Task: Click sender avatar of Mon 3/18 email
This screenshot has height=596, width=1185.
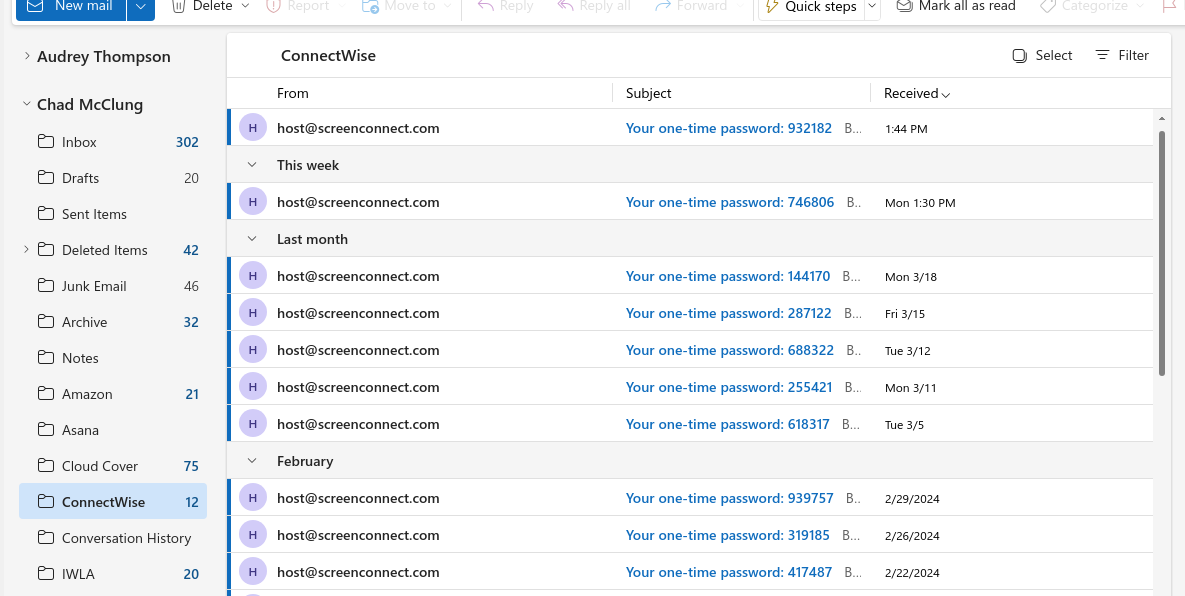Action: (252, 276)
